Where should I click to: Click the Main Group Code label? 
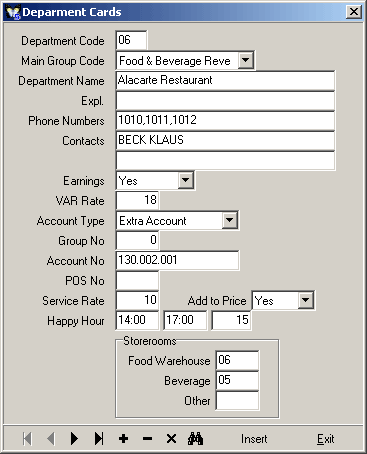[x=63, y=61]
